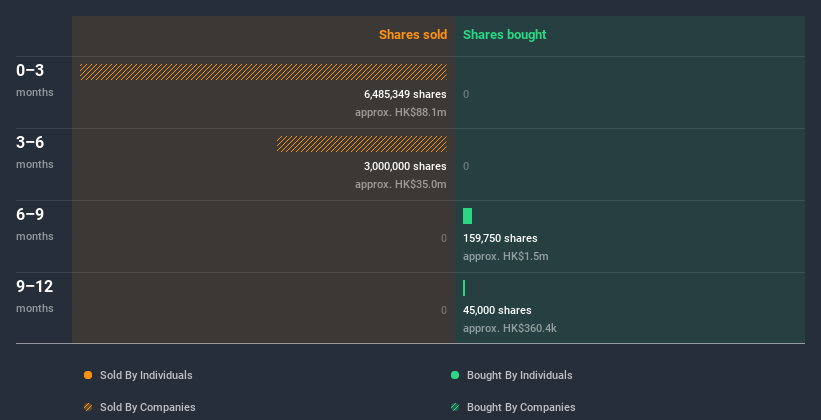Click the Shares bought column header

tap(505, 35)
